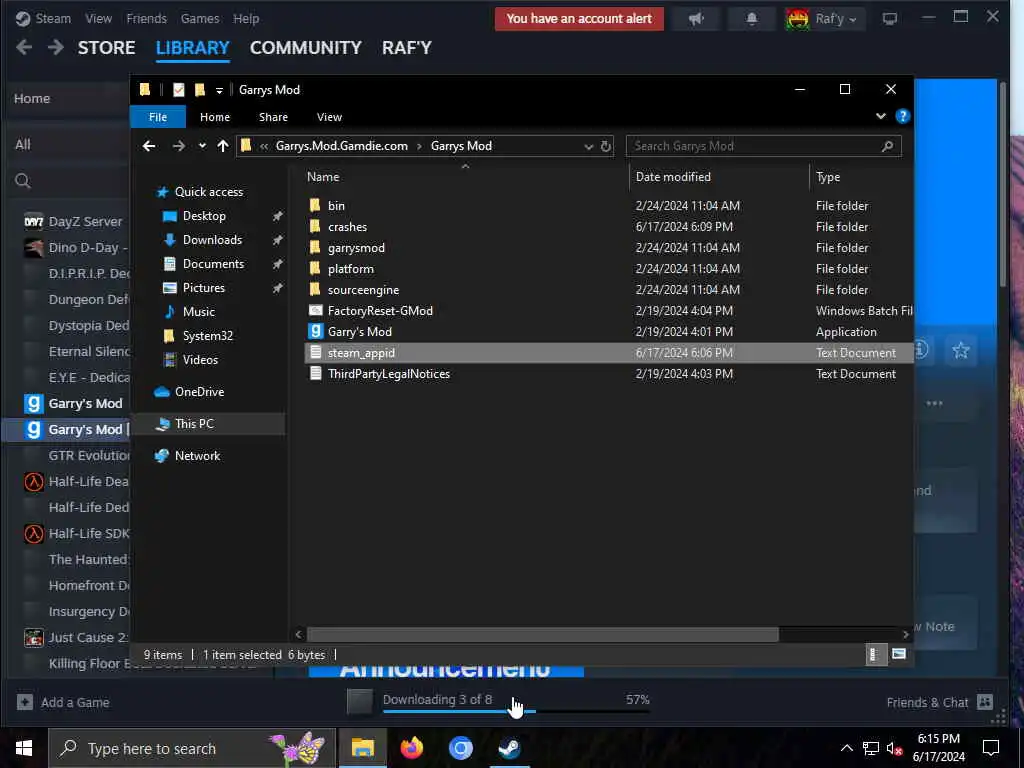Open Friends & Chat in Steam
This screenshot has height=768, width=1024.
tap(939, 703)
